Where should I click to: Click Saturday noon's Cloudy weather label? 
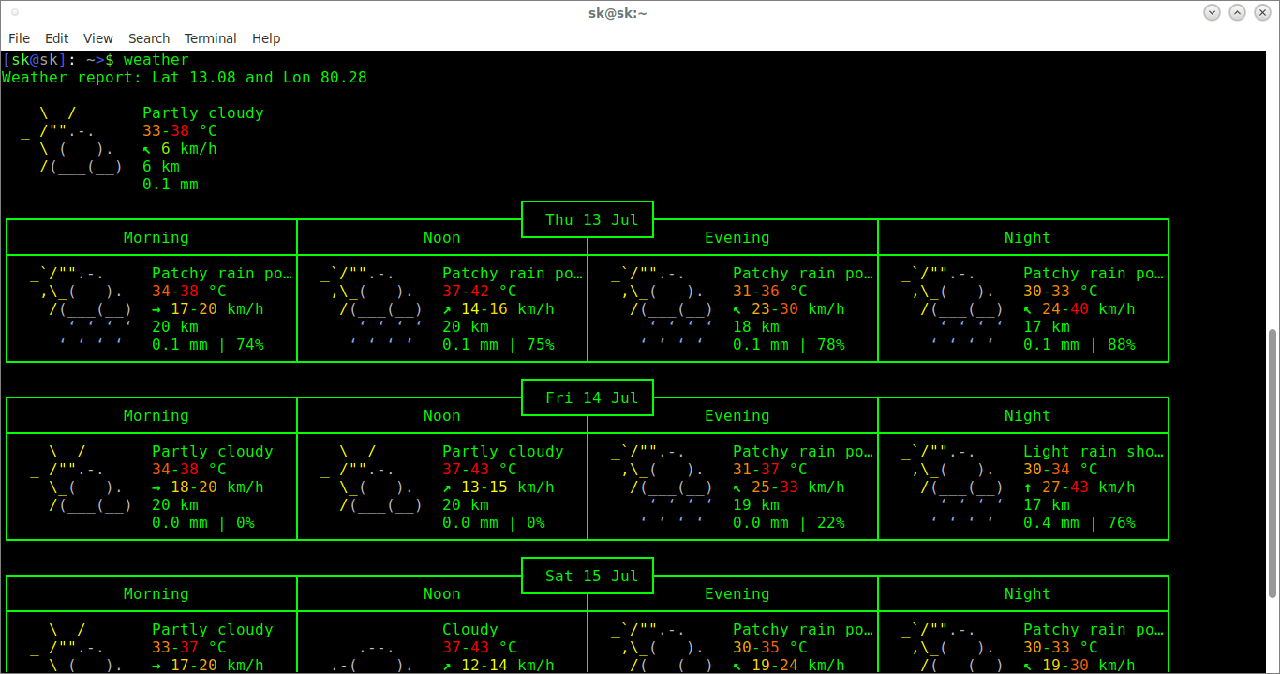(x=470, y=630)
